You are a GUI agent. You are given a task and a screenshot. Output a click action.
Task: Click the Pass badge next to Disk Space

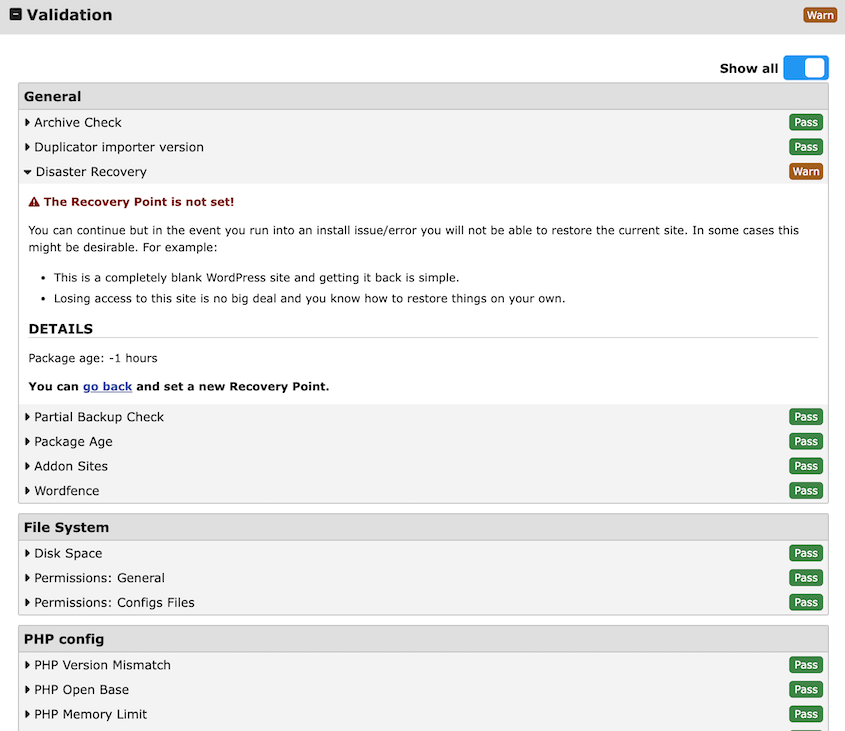(806, 553)
